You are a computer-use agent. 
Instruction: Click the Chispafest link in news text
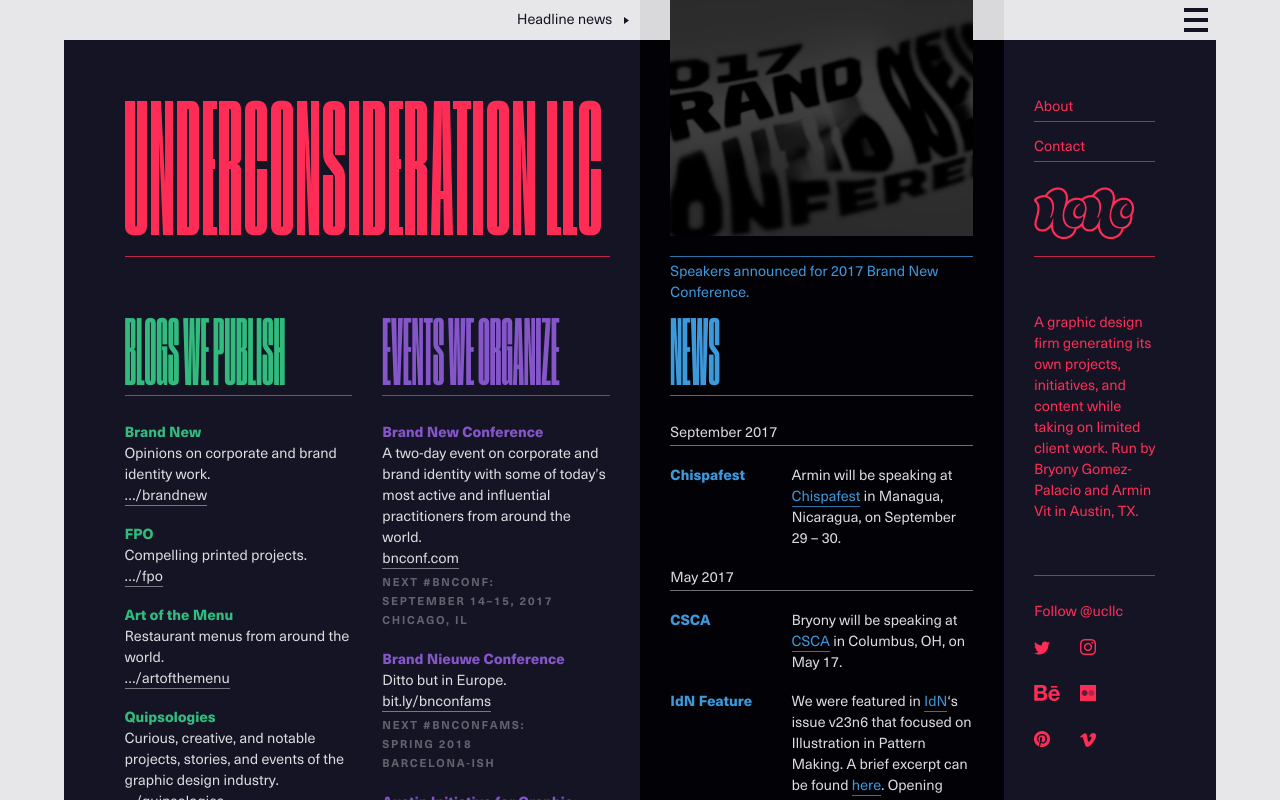pyautogui.click(x=826, y=496)
